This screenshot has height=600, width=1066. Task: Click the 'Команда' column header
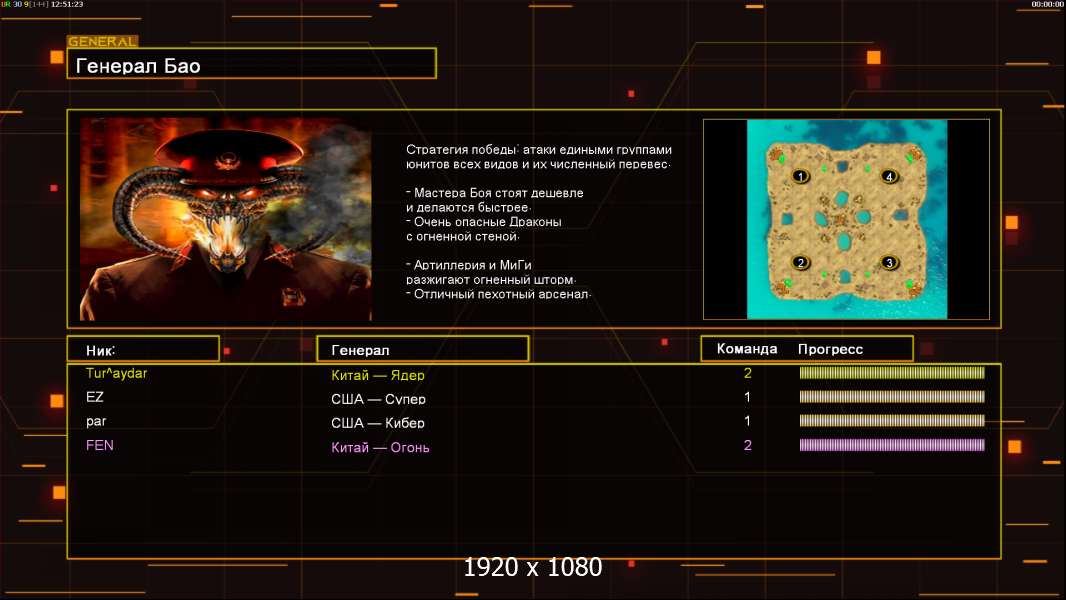(x=746, y=349)
